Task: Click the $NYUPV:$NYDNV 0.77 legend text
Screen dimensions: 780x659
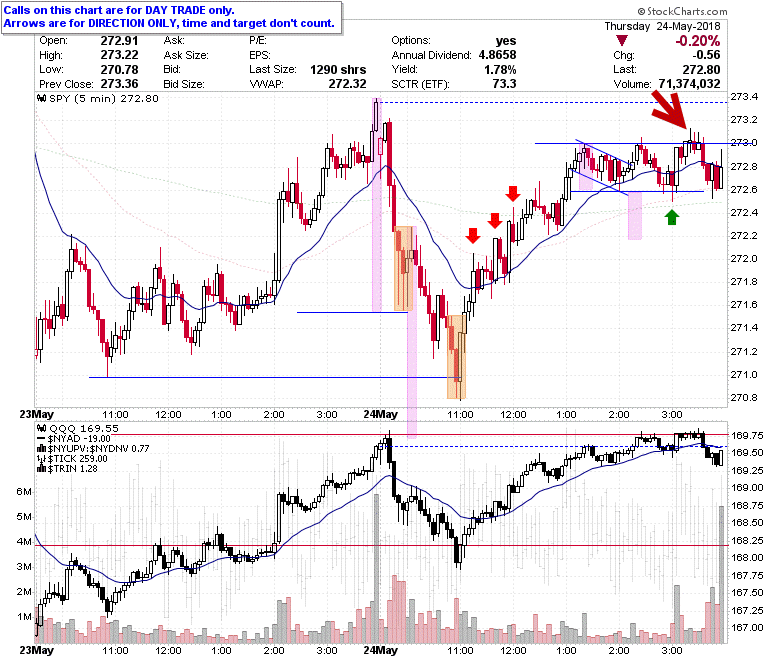Action: pos(98,449)
